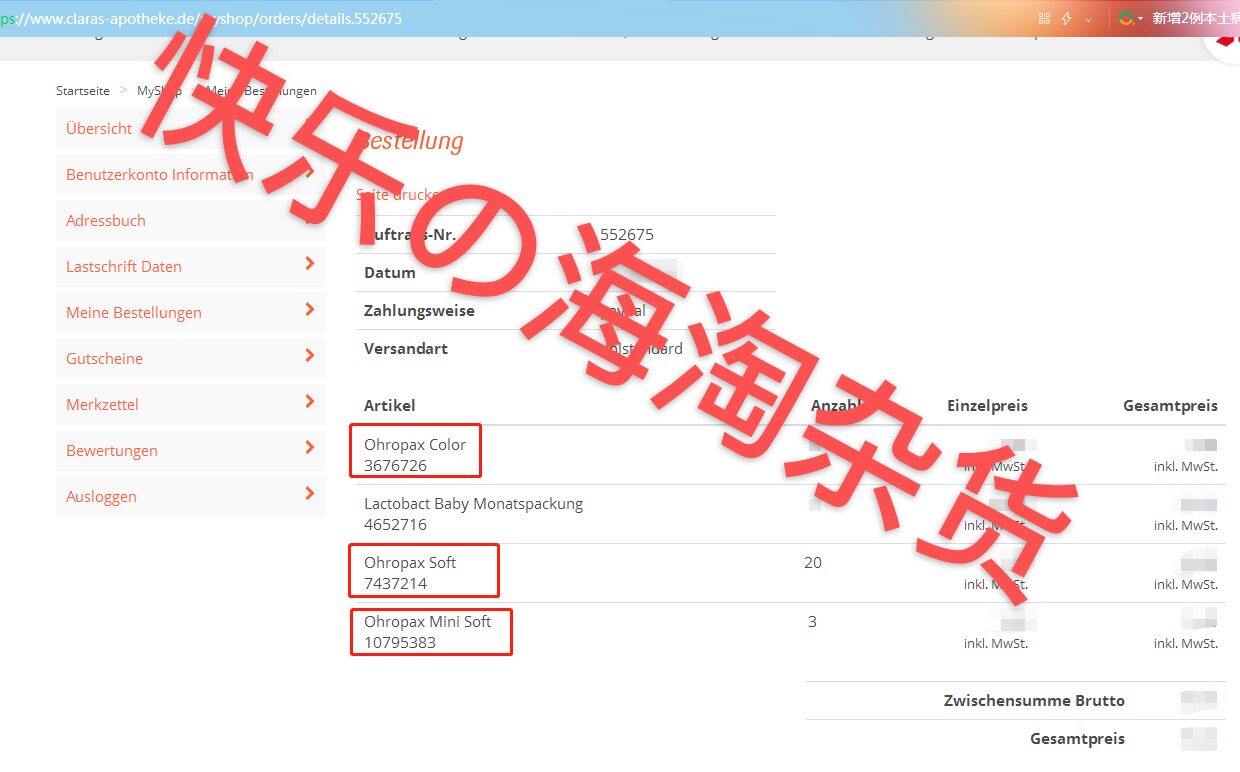Click the Datum row label

[x=390, y=272]
